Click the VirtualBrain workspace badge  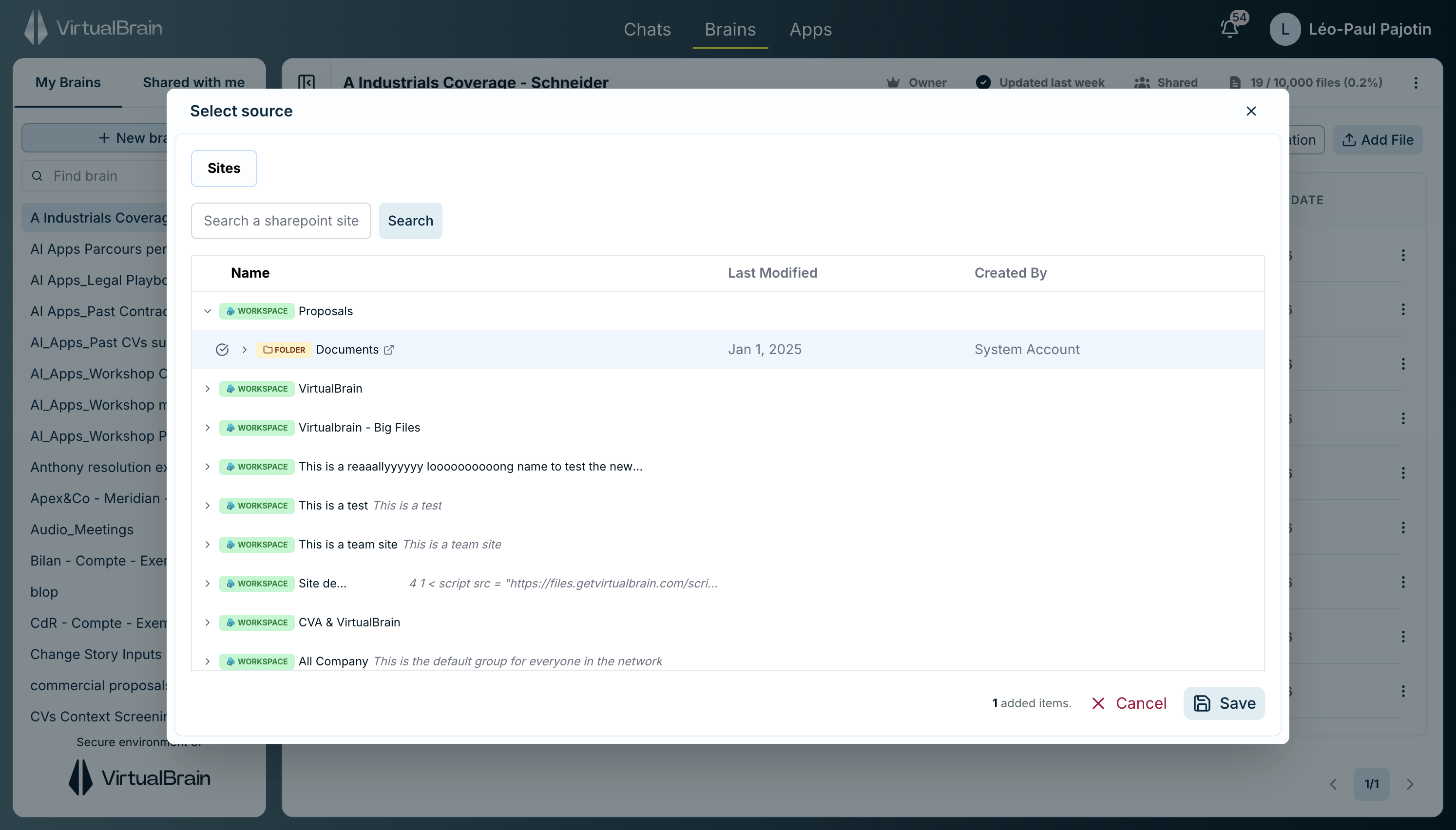click(256, 389)
